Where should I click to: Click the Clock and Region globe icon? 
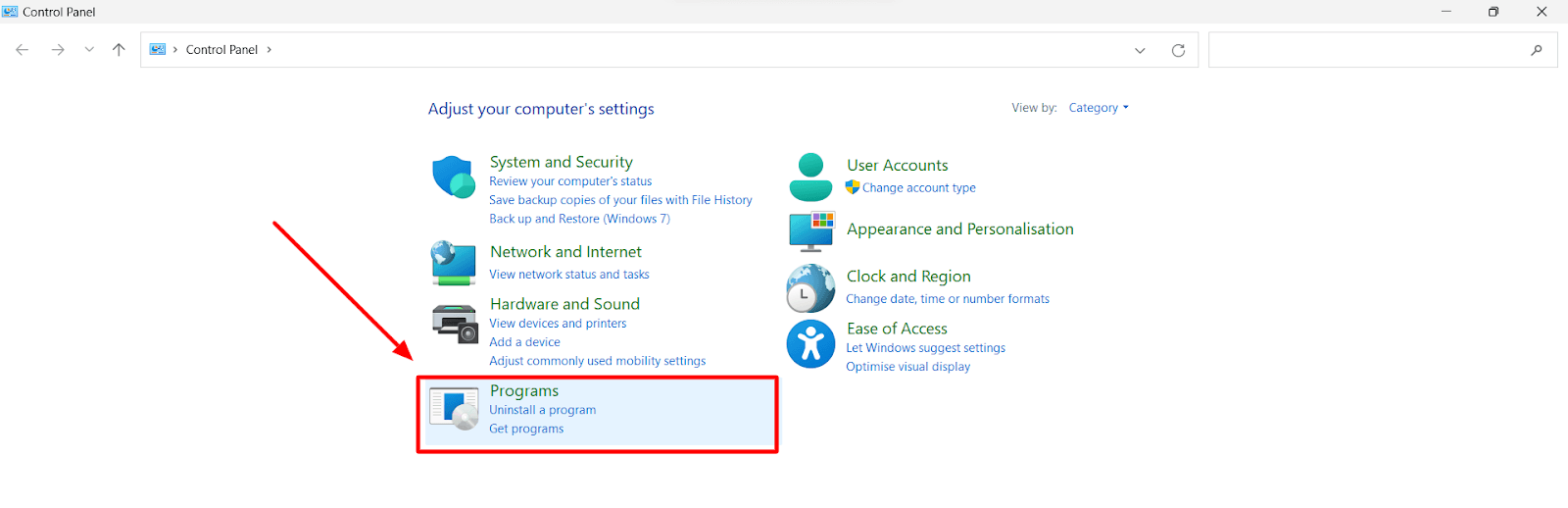[810, 288]
